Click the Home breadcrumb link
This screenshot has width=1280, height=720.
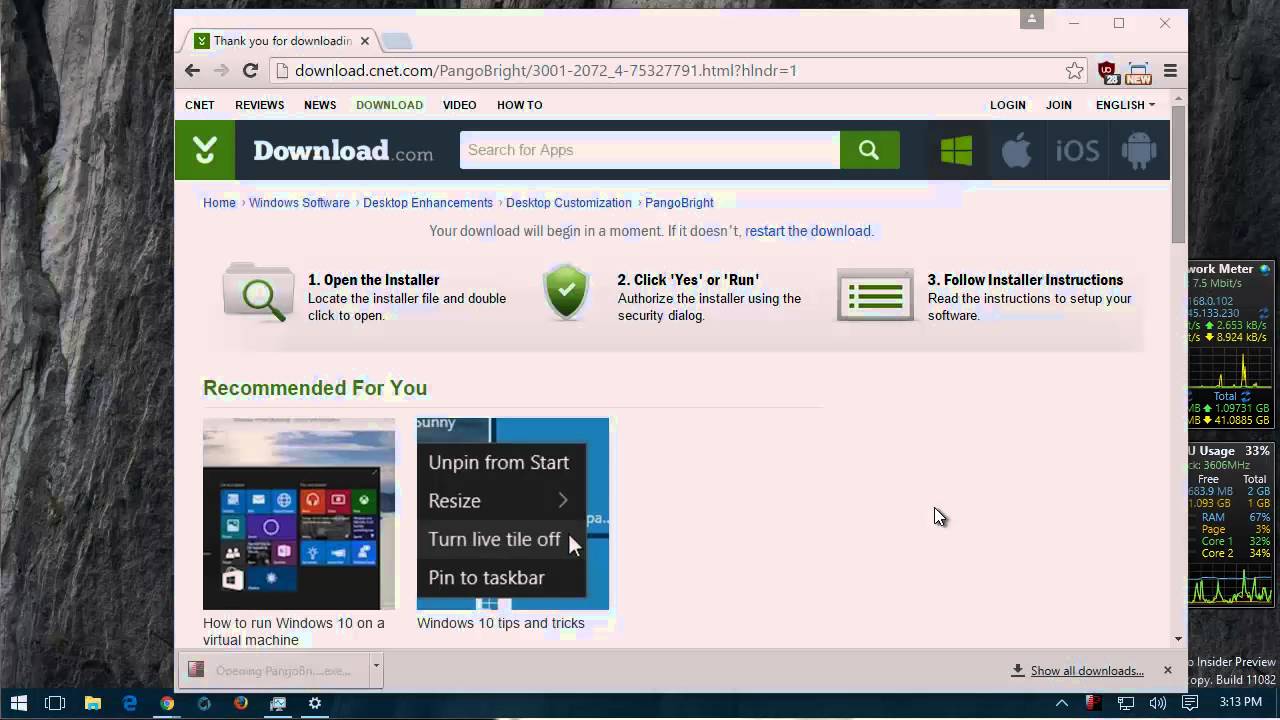pyautogui.click(x=219, y=203)
